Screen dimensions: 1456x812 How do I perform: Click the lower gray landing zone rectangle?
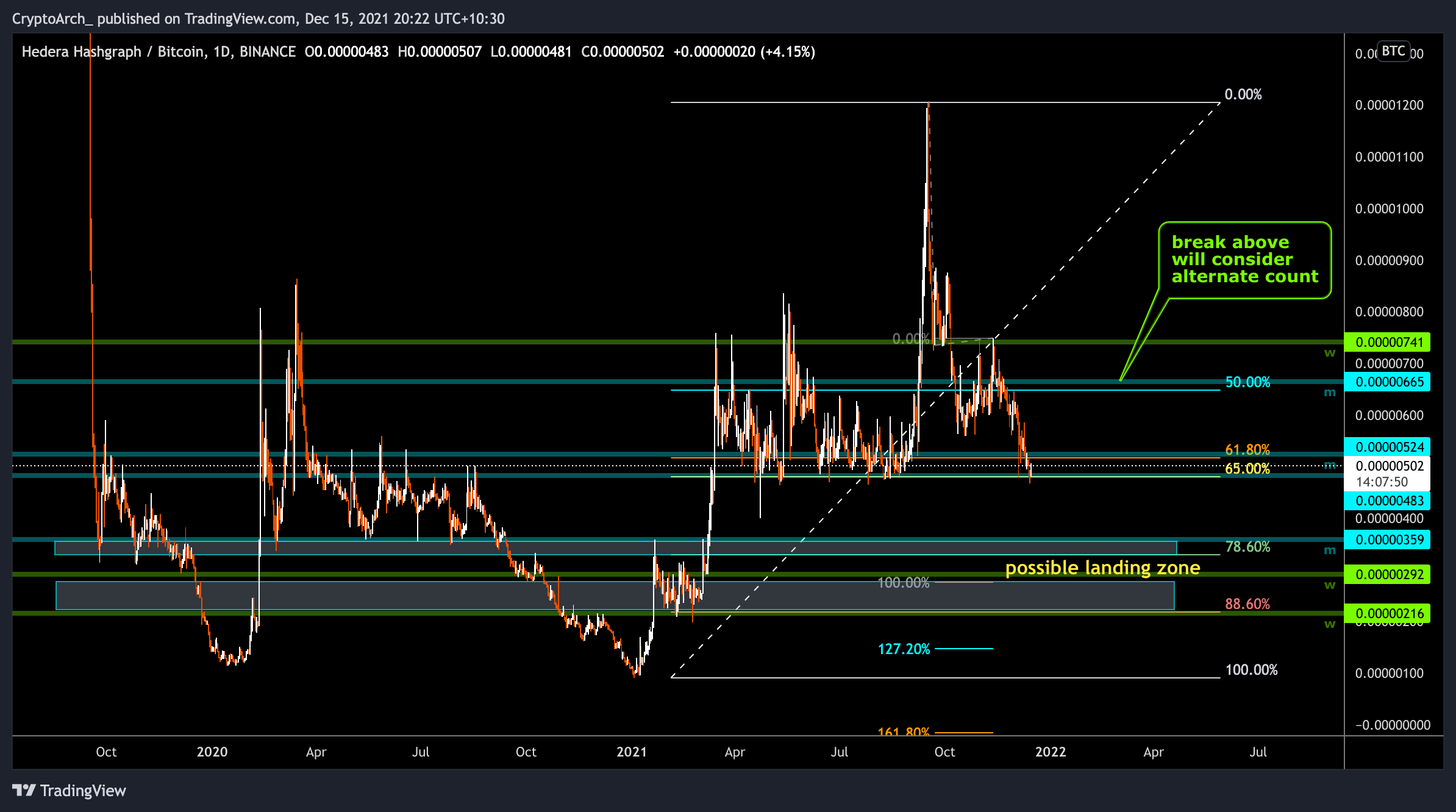point(615,596)
